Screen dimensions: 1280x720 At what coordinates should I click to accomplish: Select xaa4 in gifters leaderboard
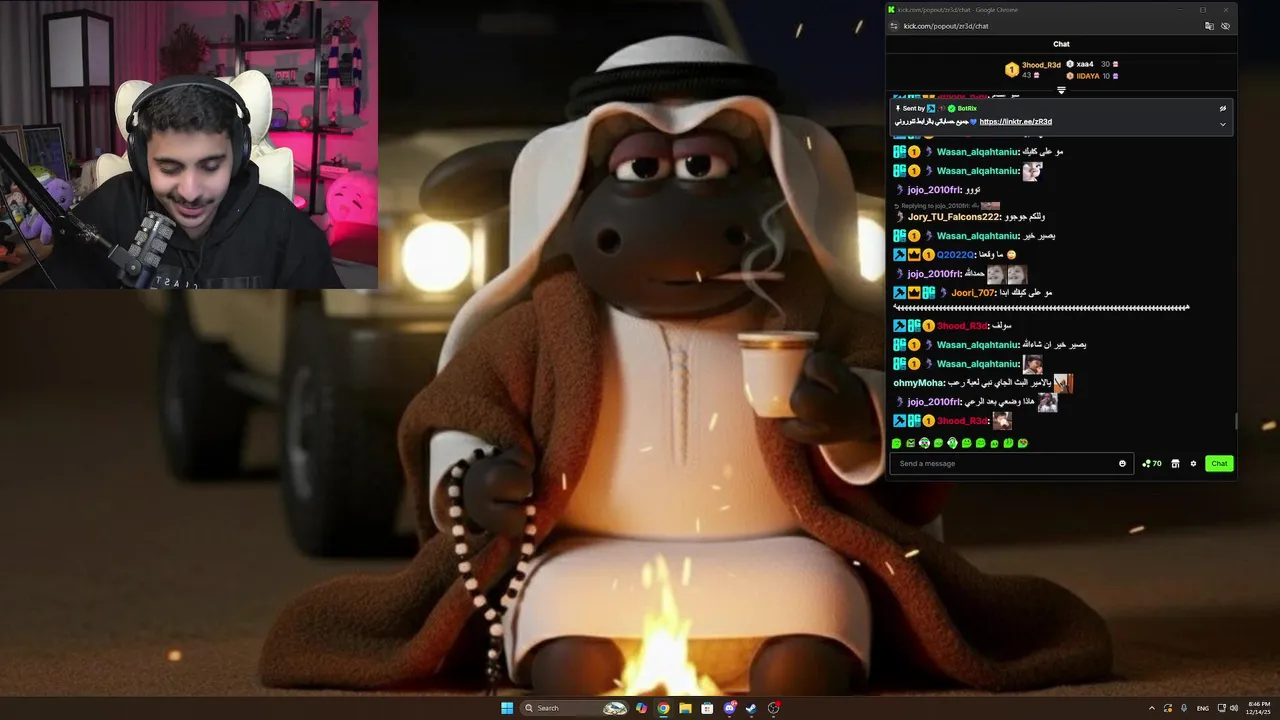[x=1085, y=64]
